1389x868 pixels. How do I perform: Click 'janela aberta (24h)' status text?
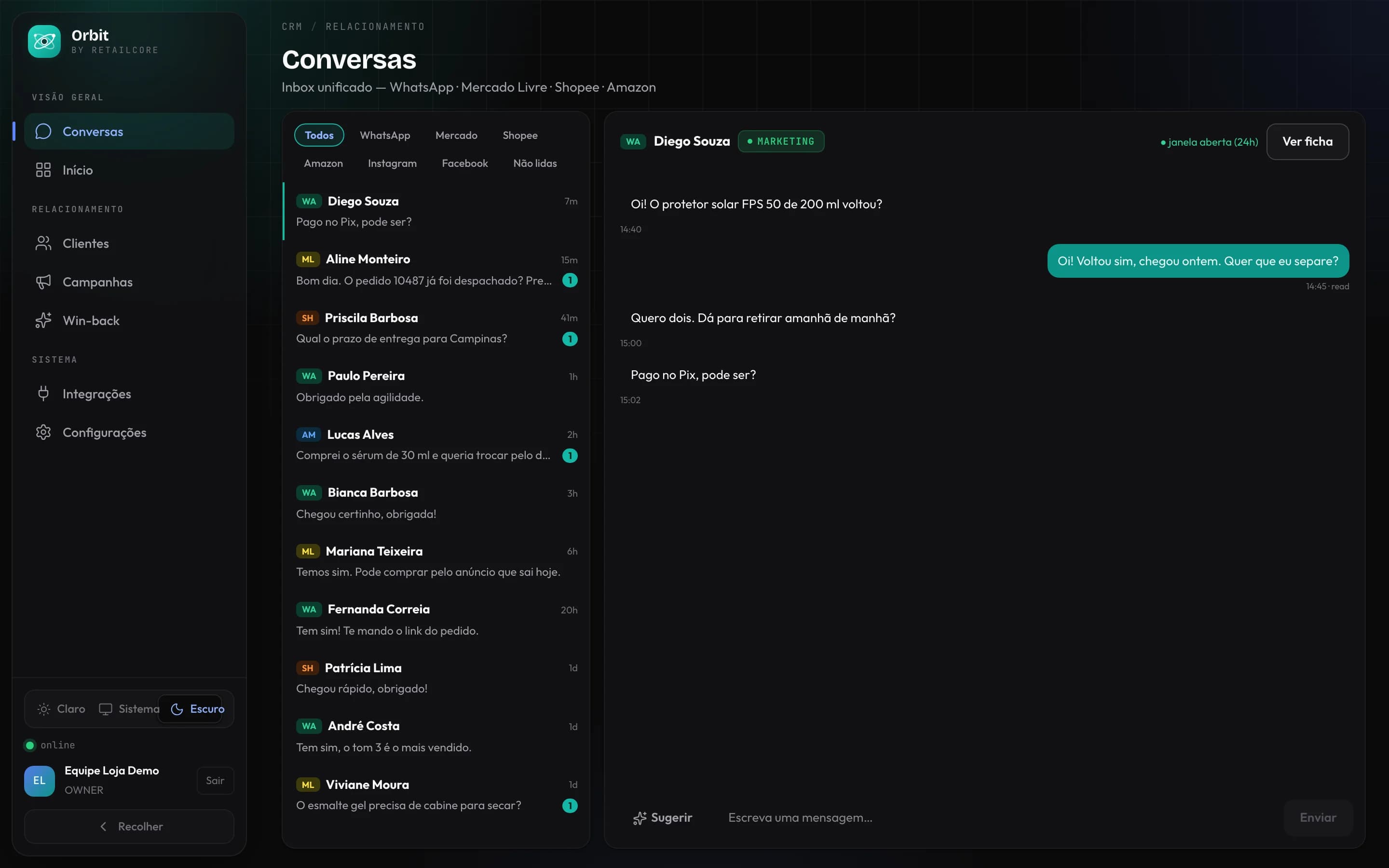[x=1210, y=142]
